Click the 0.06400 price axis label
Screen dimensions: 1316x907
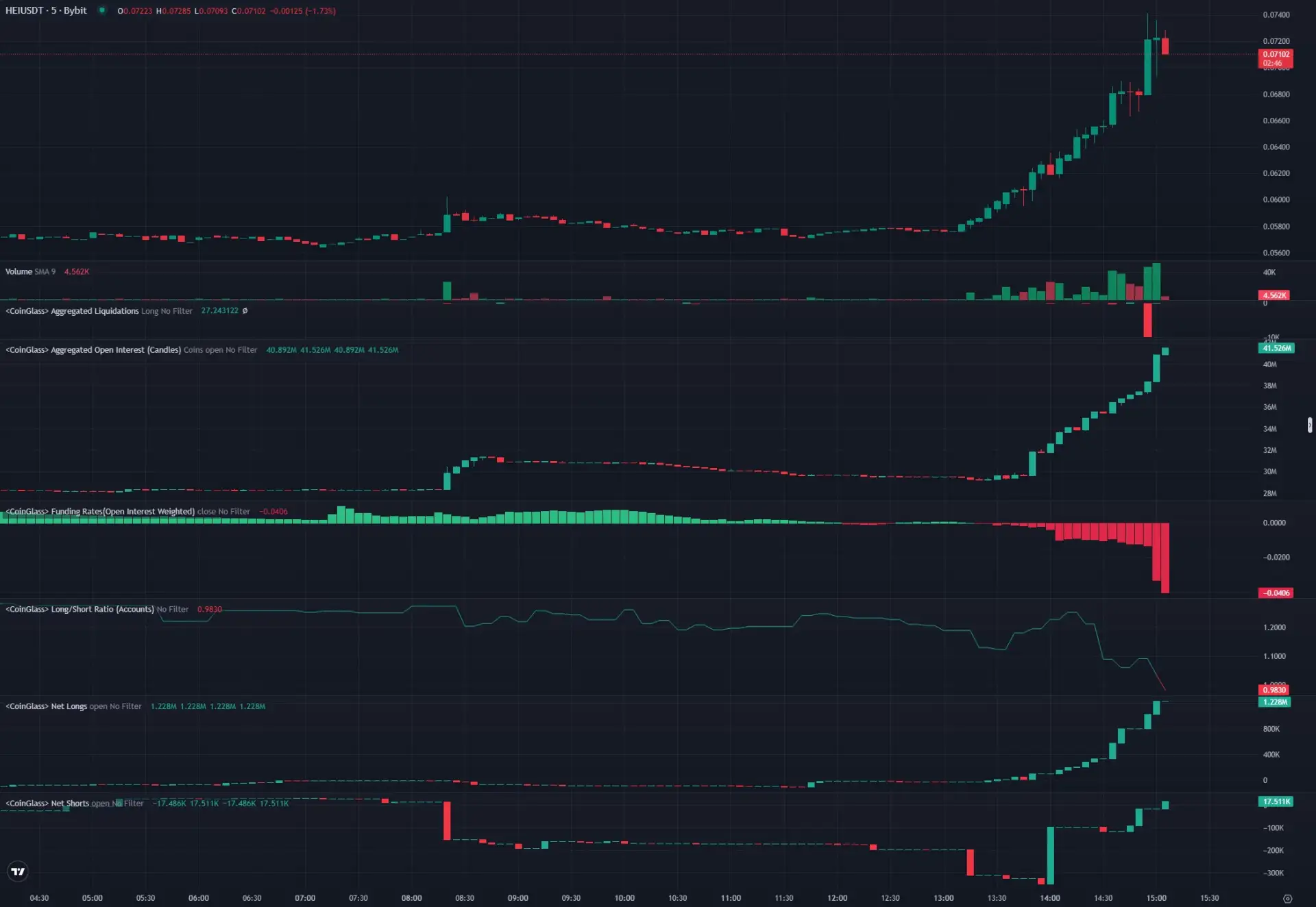(x=1276, y=147)
